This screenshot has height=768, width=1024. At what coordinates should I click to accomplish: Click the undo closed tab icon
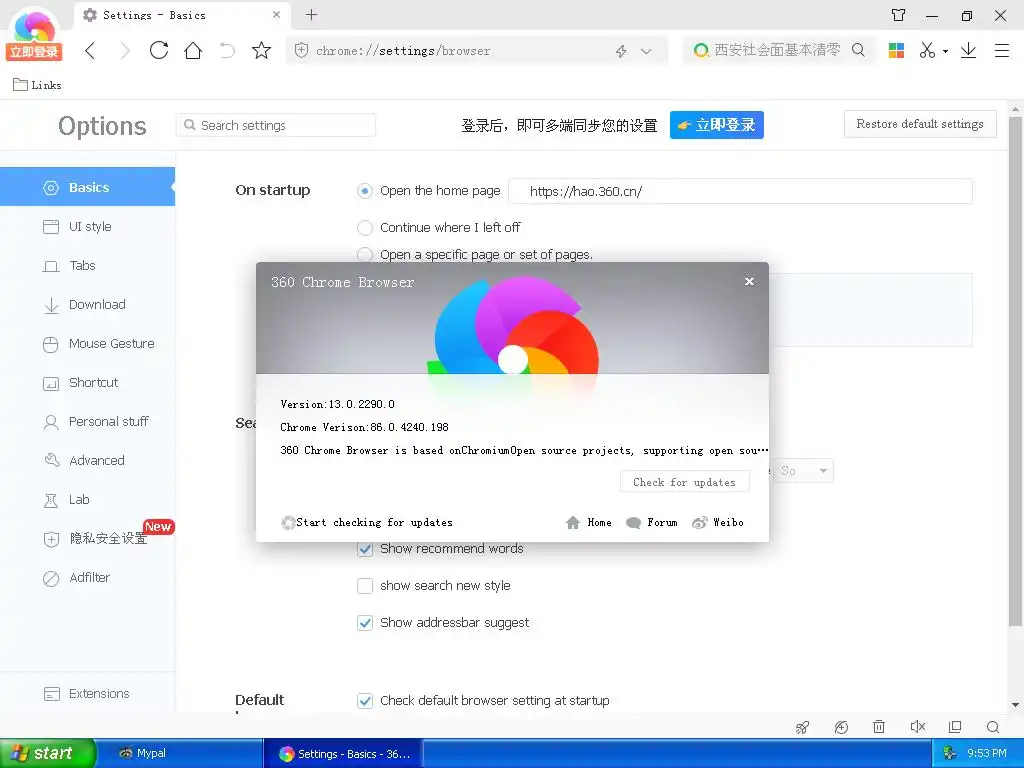tap(227, 50)
